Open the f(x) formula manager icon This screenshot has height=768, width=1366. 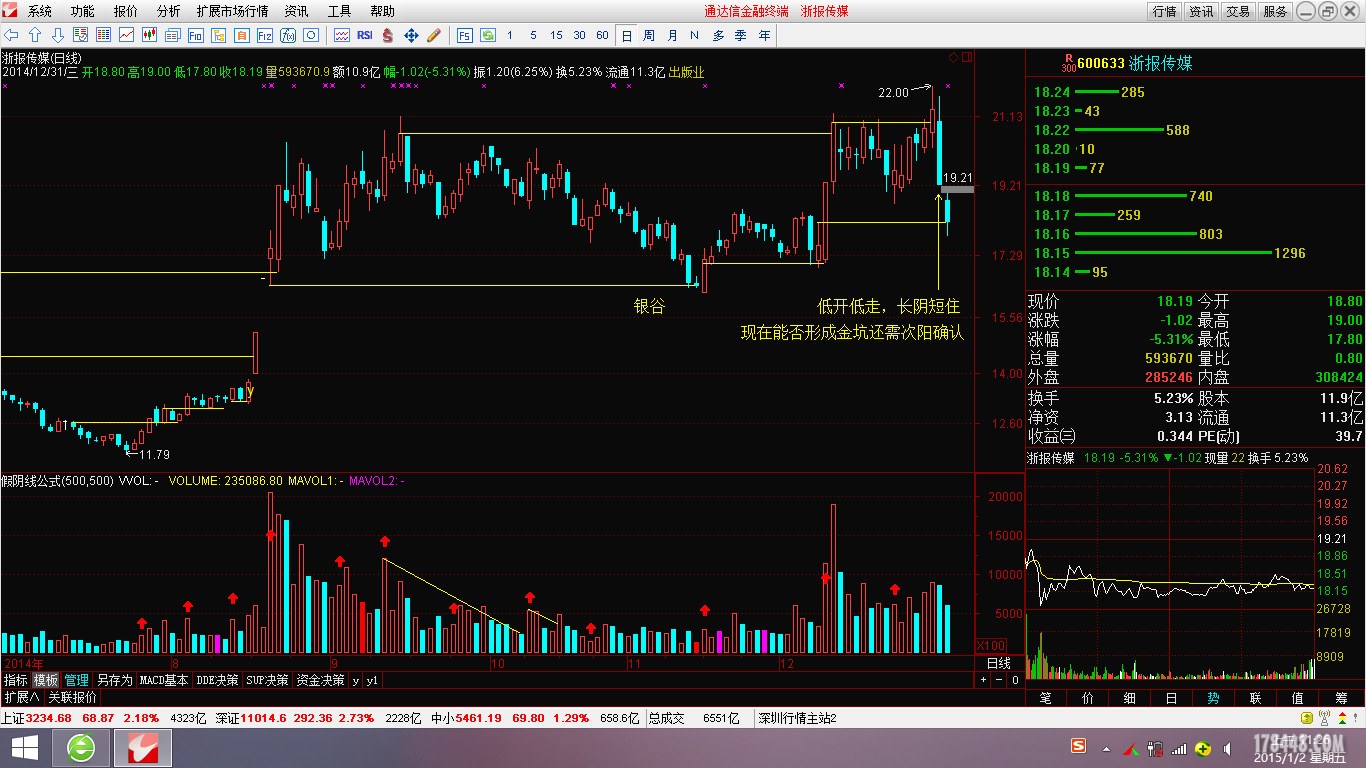click(x=288, y=35)
